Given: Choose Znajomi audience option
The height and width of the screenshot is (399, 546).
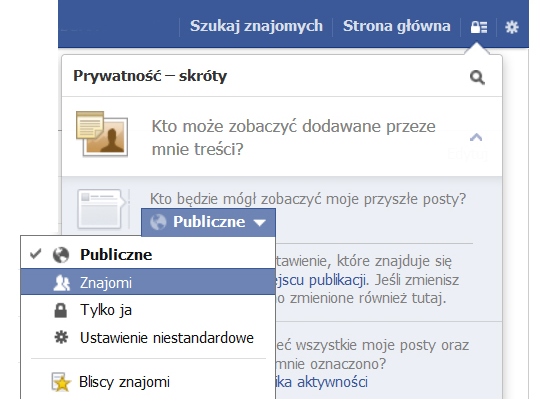Looking at the screenshot, I should pos(148,282).
